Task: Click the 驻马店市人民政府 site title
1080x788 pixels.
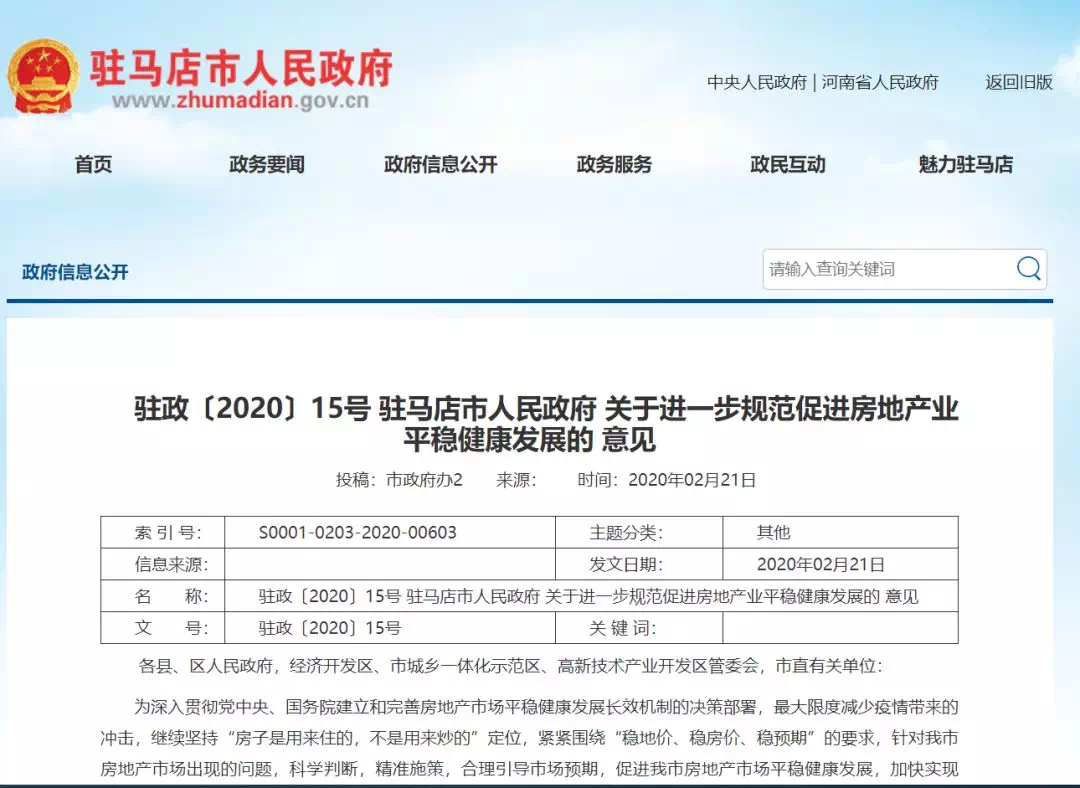Action: click(x=241, y=67)
